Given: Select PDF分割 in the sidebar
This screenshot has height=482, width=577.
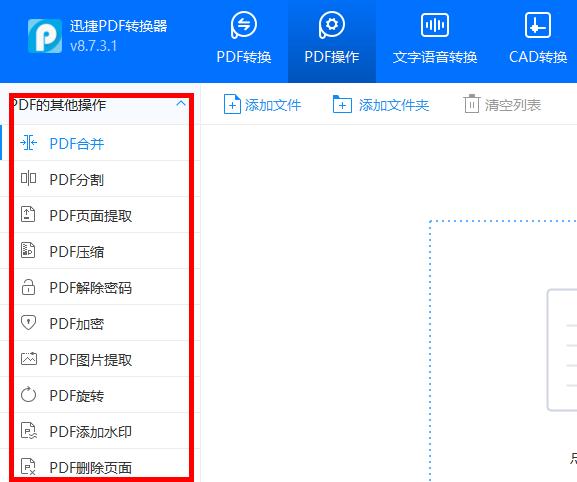Looking at the screenshot, I should (77, 180).
